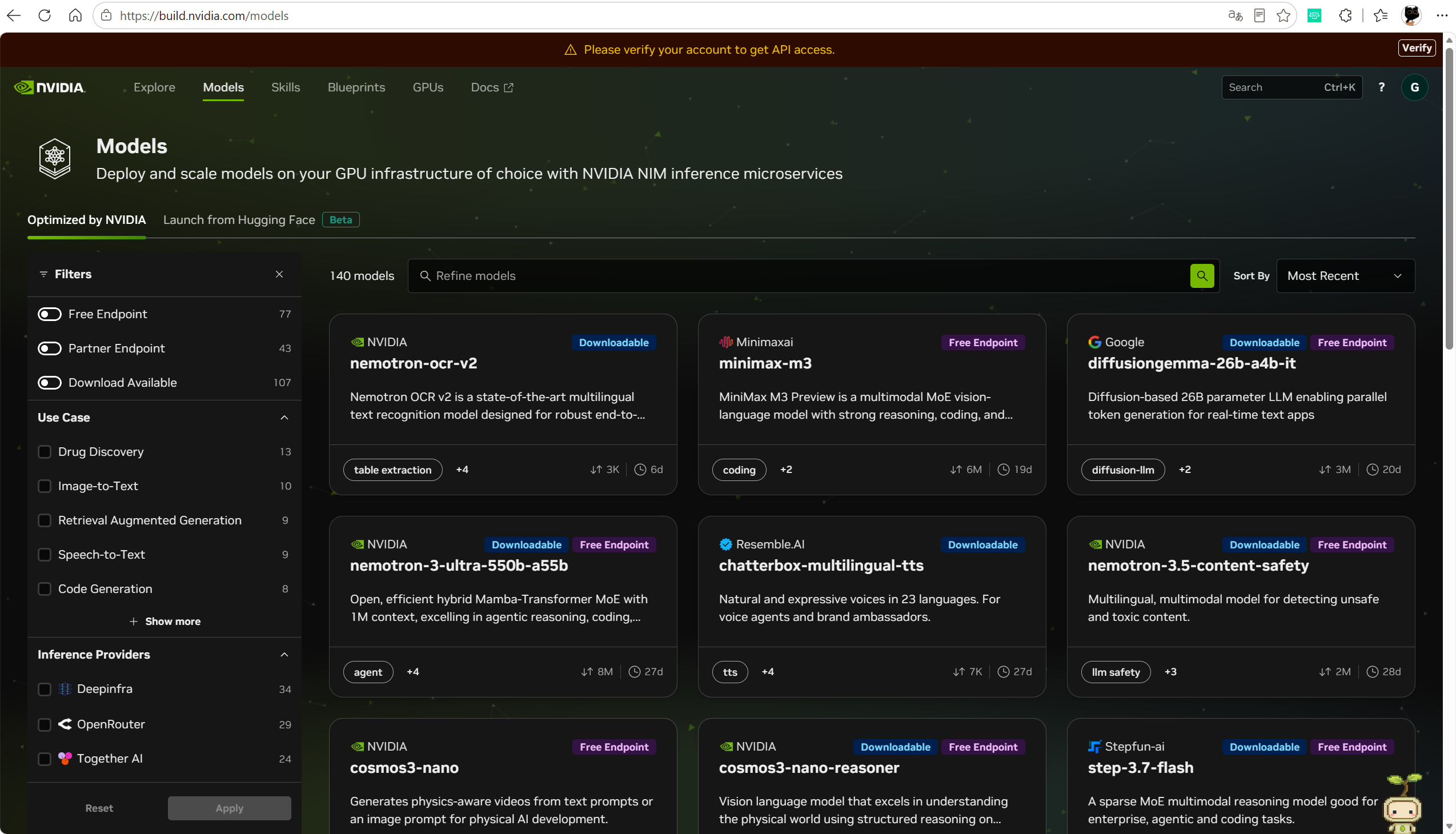Check the Speech-to-Text checkbox

[44, 555]
